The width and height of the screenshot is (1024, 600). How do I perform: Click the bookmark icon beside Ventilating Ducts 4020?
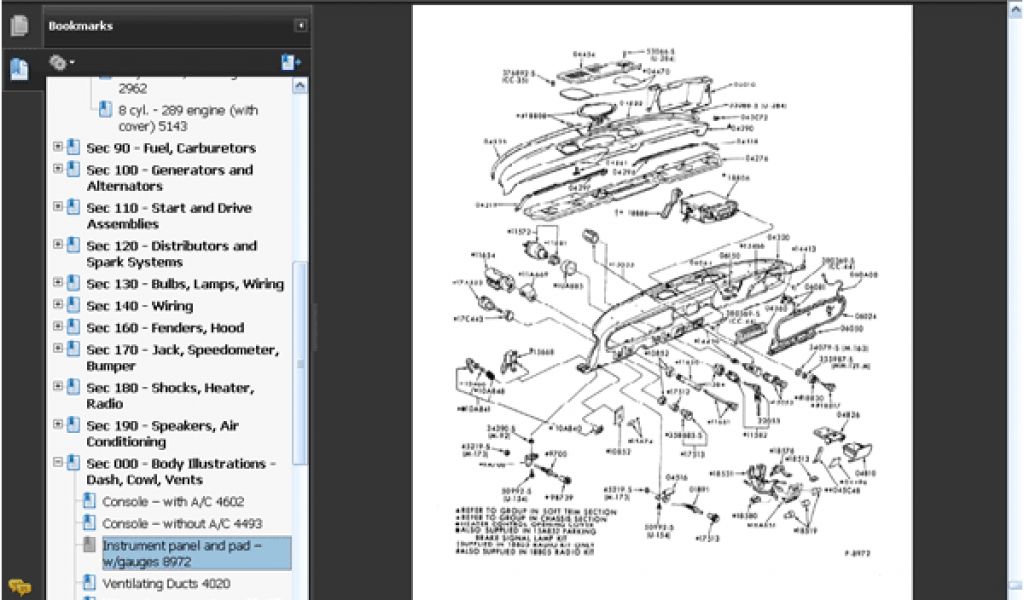coord(89,584)
